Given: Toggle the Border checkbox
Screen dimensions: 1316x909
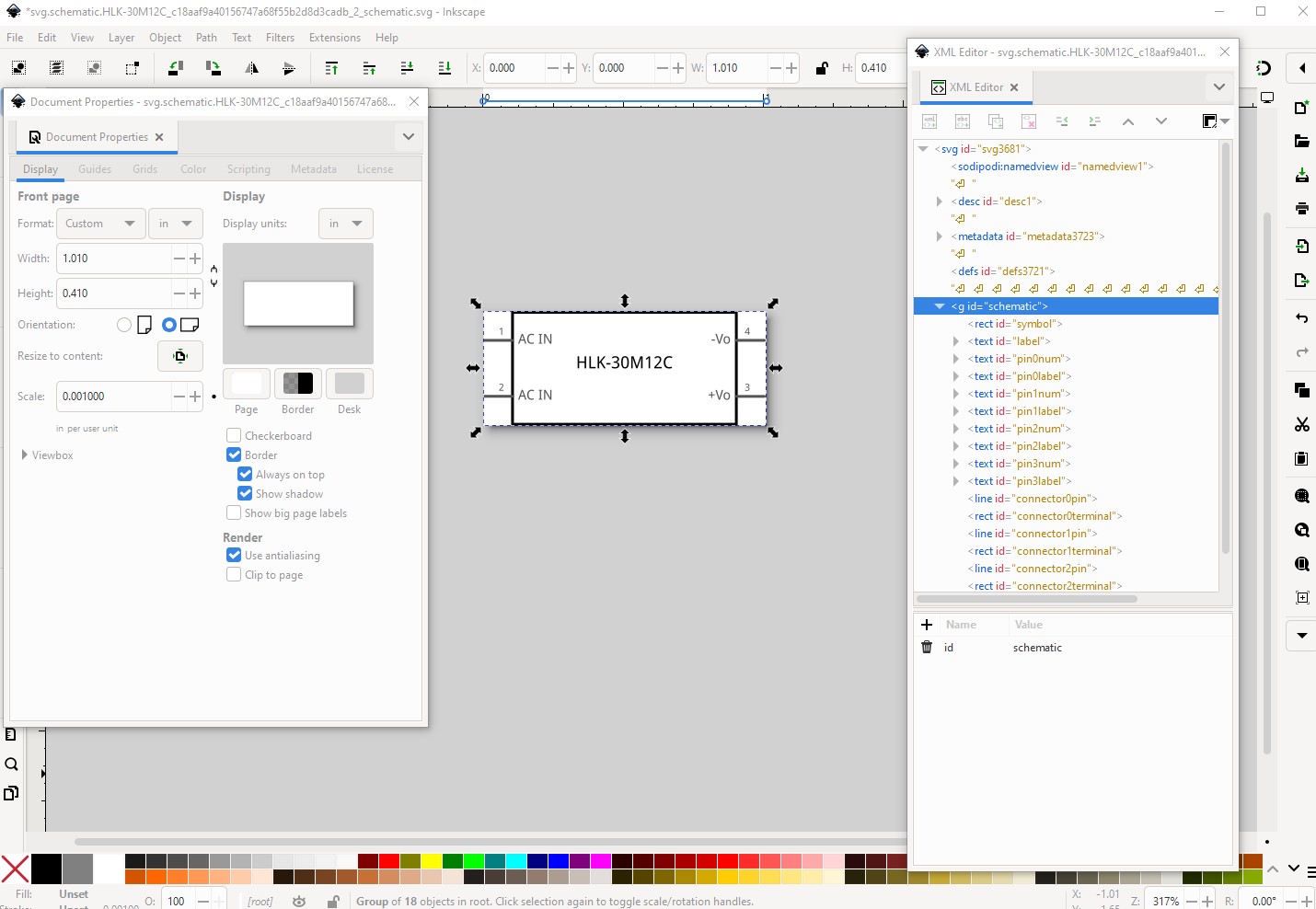Looking at the screenshot, I should pos(234,454).
